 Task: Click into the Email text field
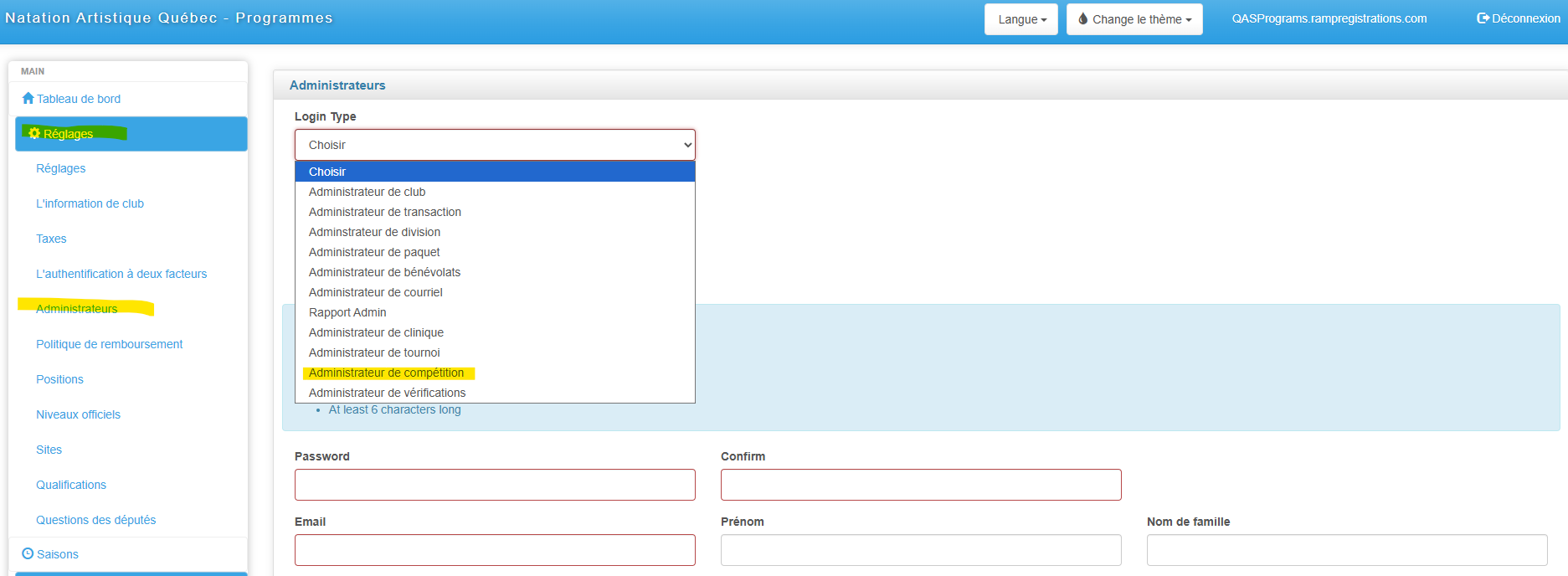[494, 550]
